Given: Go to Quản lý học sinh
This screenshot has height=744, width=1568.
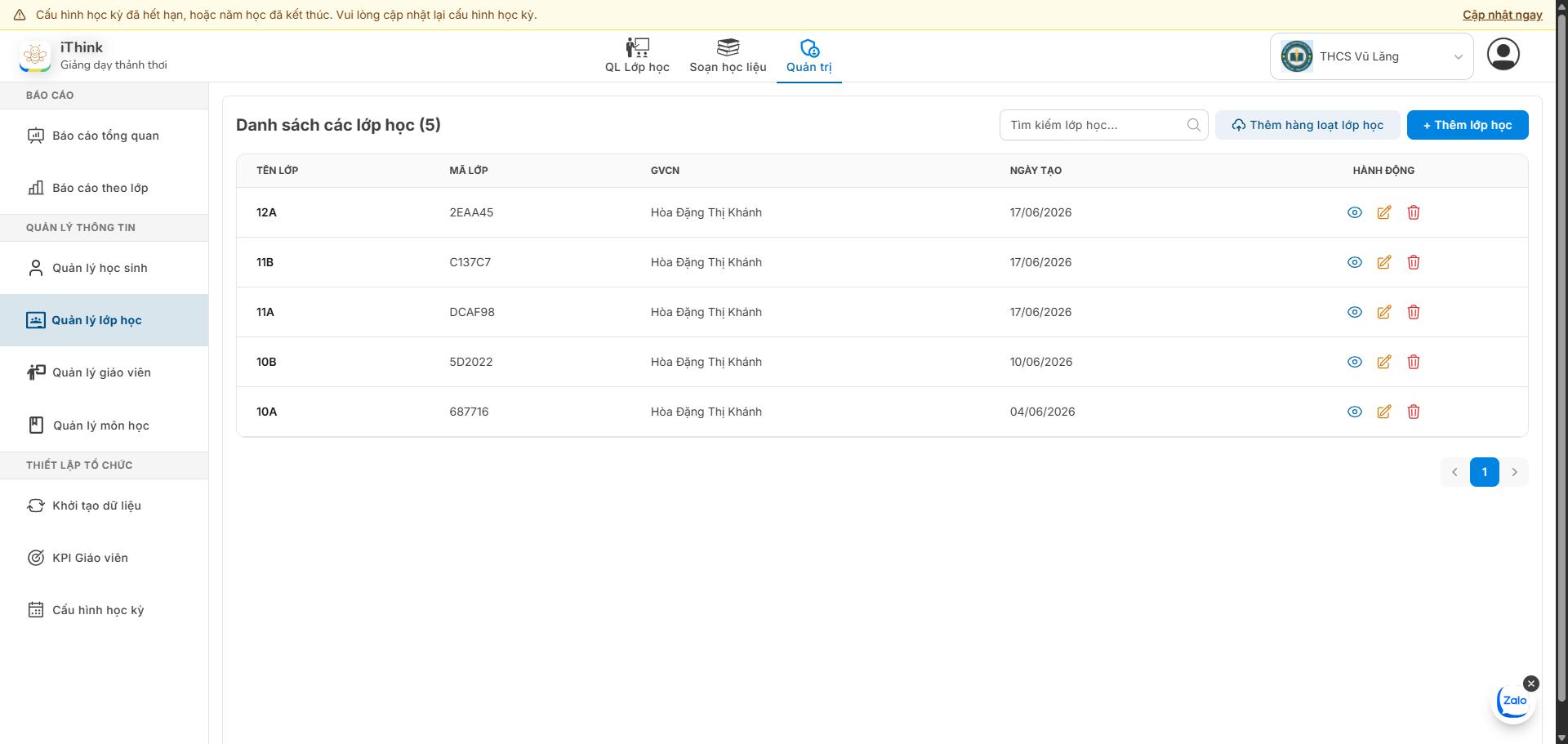Looking at the screenshot, I should point(104,268).
